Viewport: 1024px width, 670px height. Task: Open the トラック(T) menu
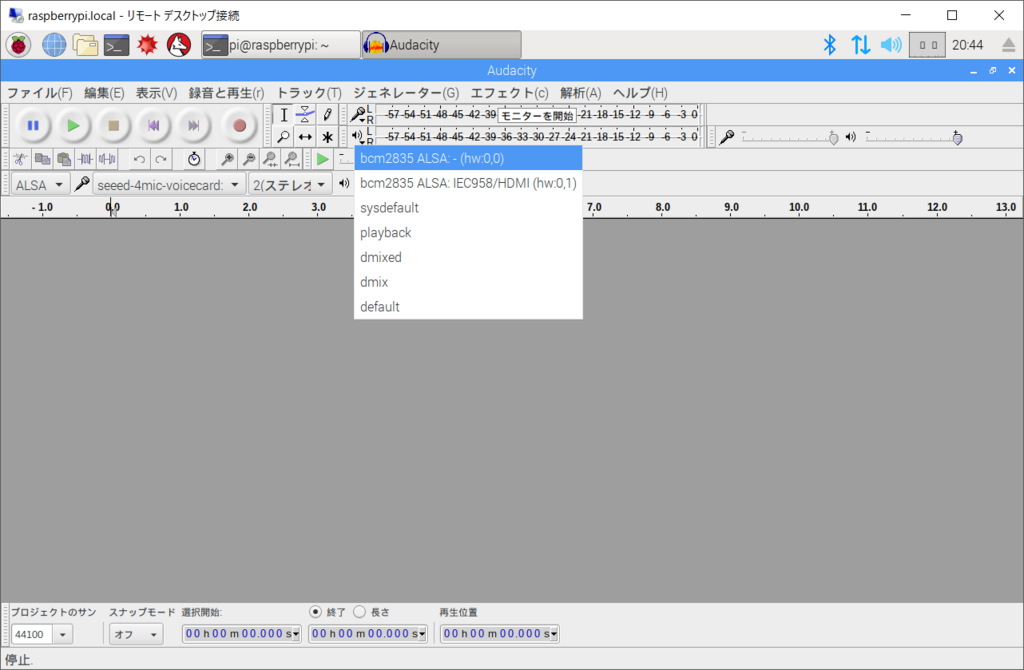[x=309, y=93]
